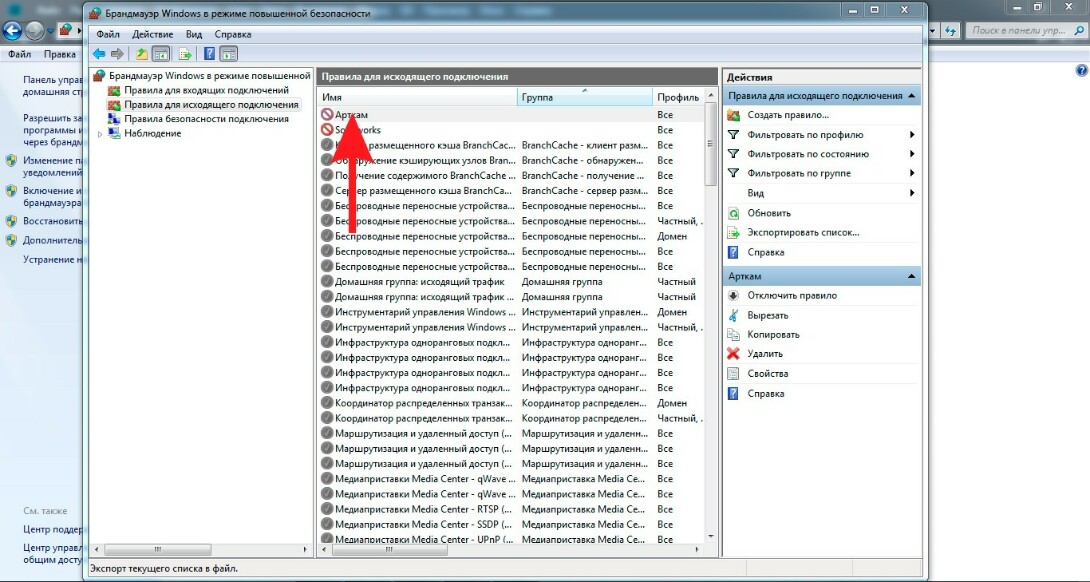Screen dimensions: 1090x582
Task: Click the blue help icon in Control Panel window
Action: pyautogui.click(x=1081, y=70)
